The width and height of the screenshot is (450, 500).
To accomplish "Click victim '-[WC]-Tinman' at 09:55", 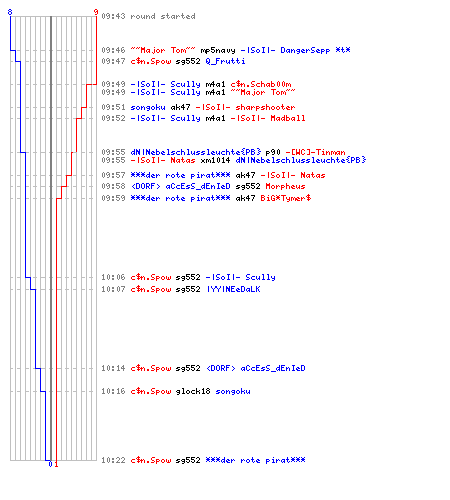I will point(315,152).
